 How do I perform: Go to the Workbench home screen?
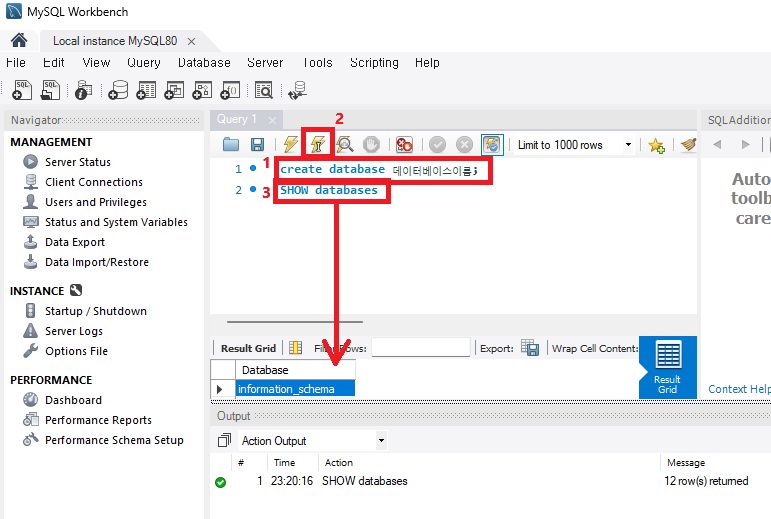(x=19, y=40)
